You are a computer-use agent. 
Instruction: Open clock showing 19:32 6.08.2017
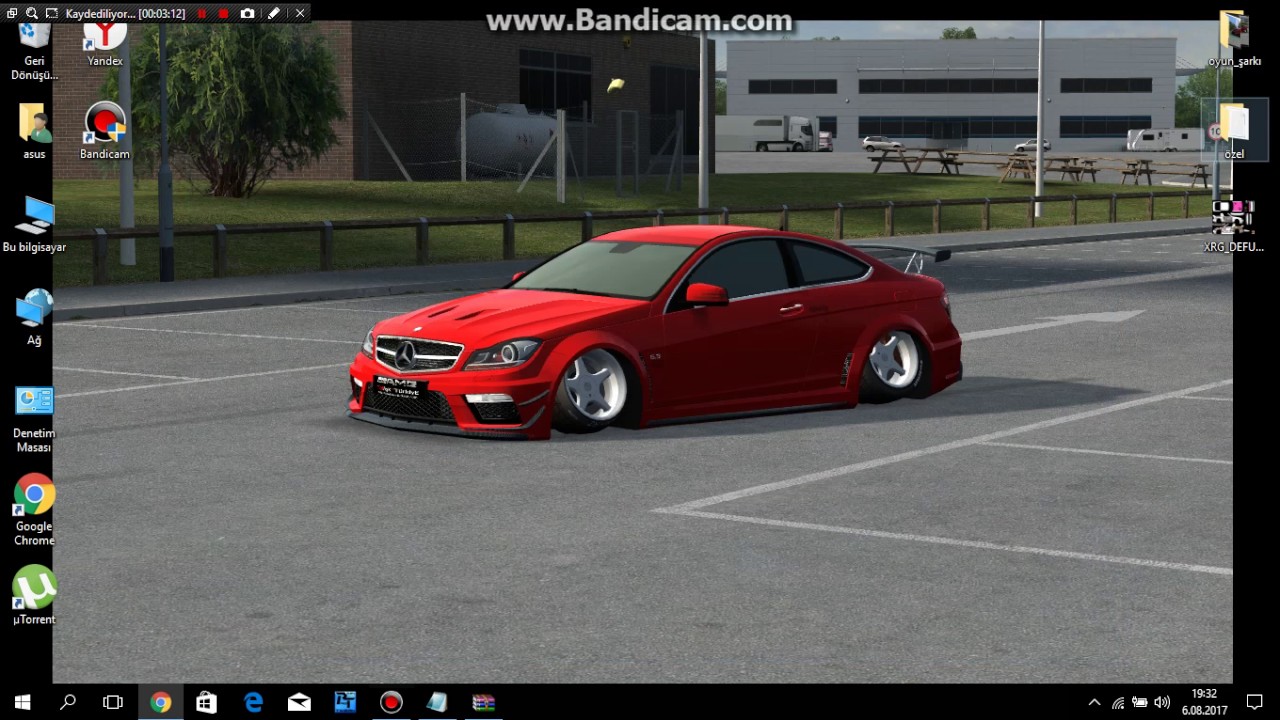[x=1204, y=702]
